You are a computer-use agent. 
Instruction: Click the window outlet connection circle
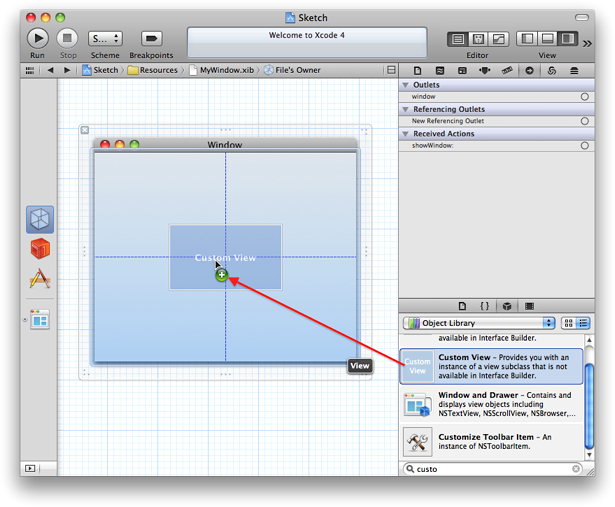[x=584, y=97]
